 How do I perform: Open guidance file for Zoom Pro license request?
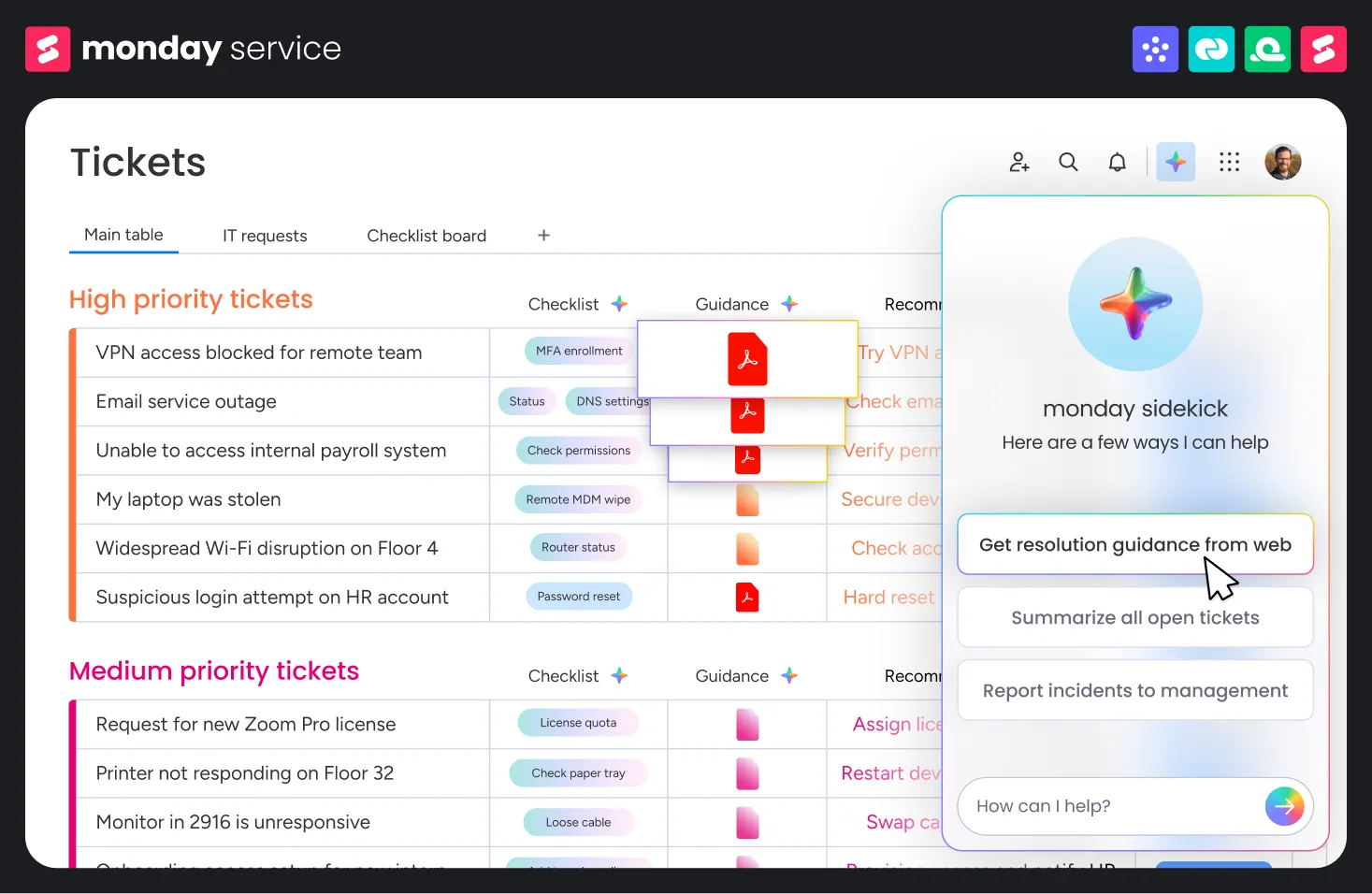coord(747,724)
